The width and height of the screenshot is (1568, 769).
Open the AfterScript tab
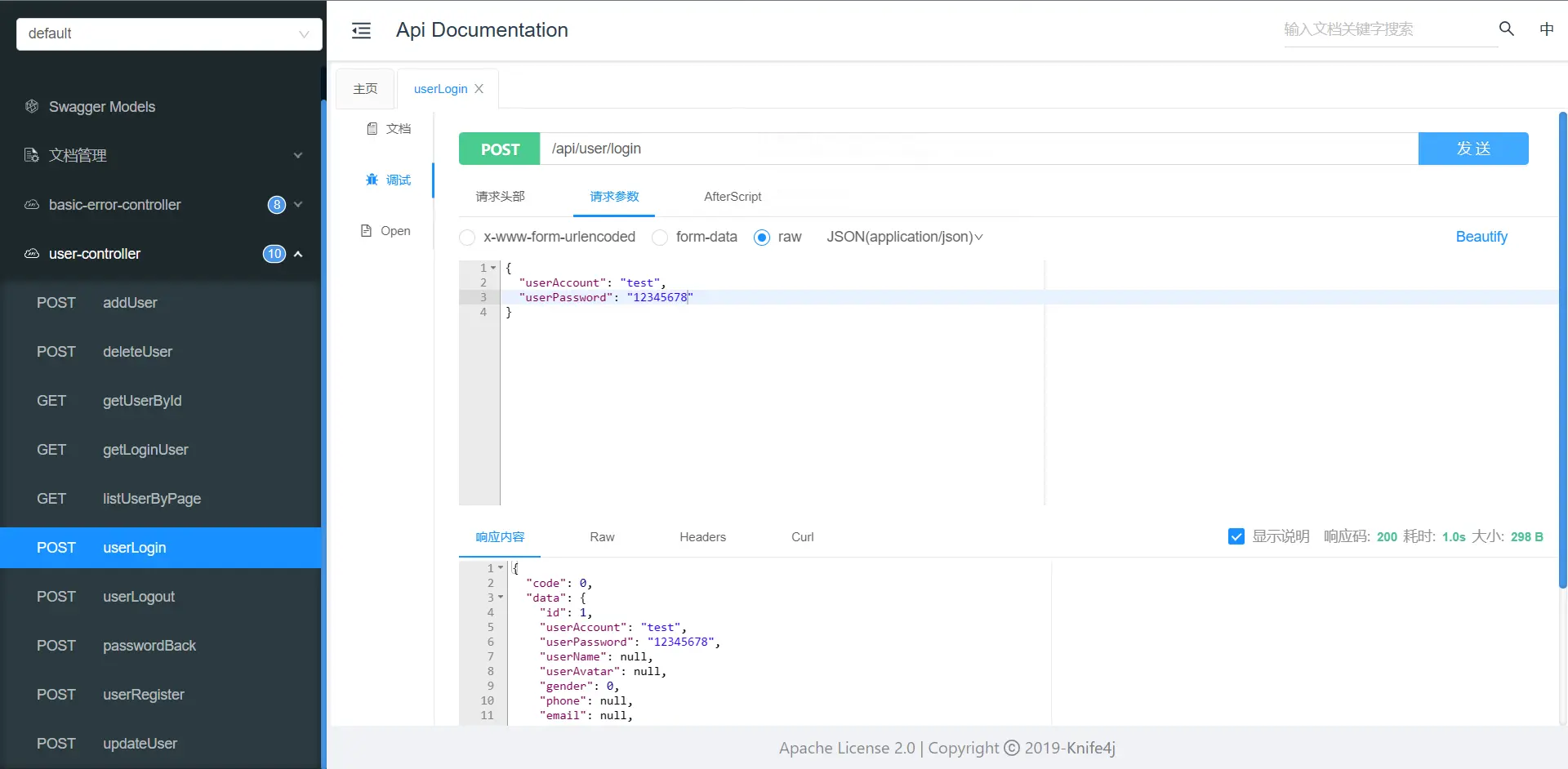733,197
